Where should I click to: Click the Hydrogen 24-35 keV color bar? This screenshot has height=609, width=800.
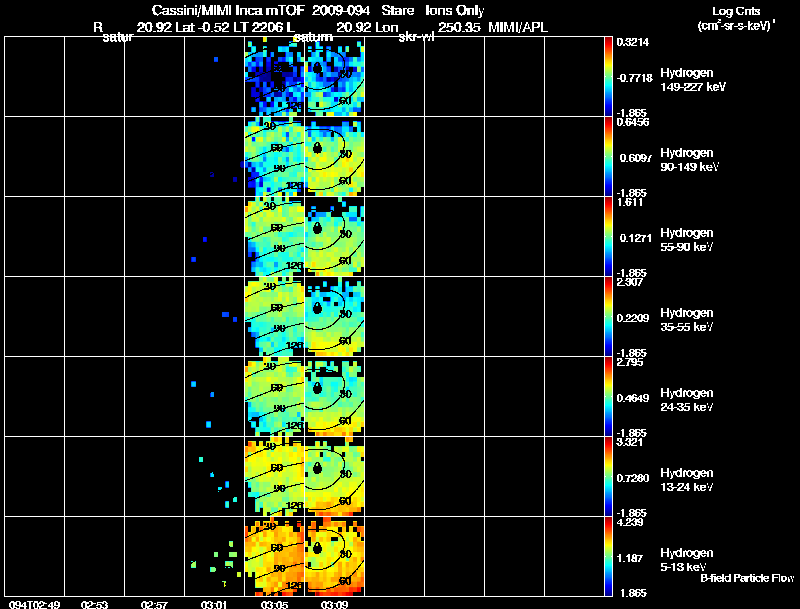608,397
